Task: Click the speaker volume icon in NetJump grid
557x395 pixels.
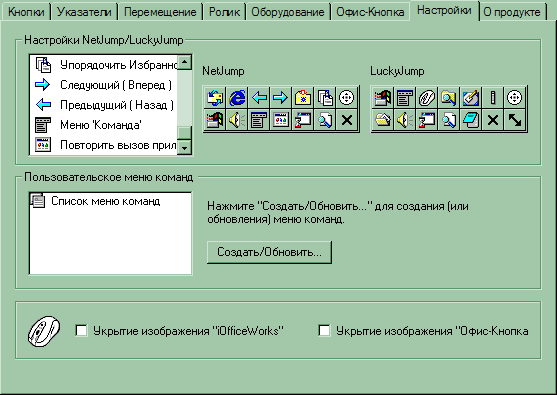Action: click(237, 120)
